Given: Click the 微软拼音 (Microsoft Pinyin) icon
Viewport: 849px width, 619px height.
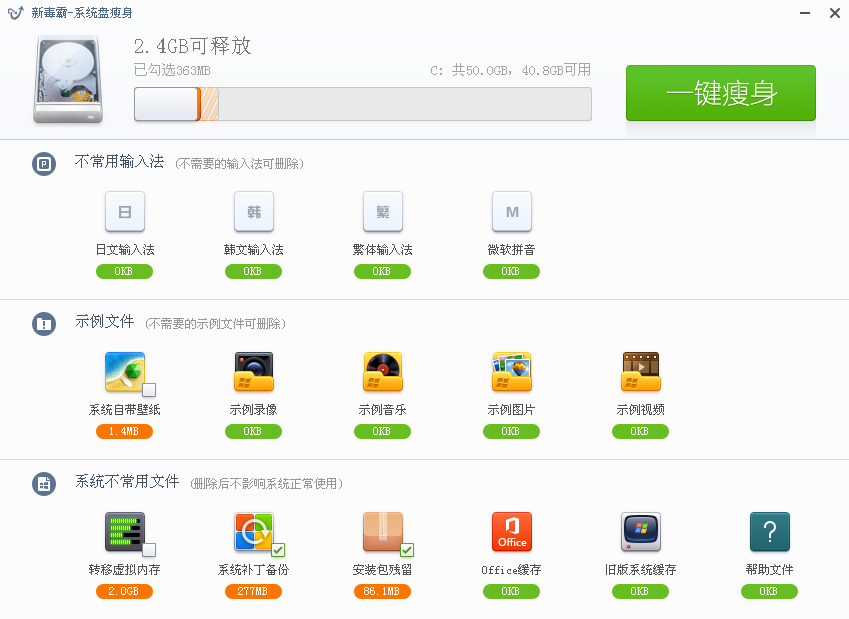Looking at the screenshot, I should [x=511, y=211].
